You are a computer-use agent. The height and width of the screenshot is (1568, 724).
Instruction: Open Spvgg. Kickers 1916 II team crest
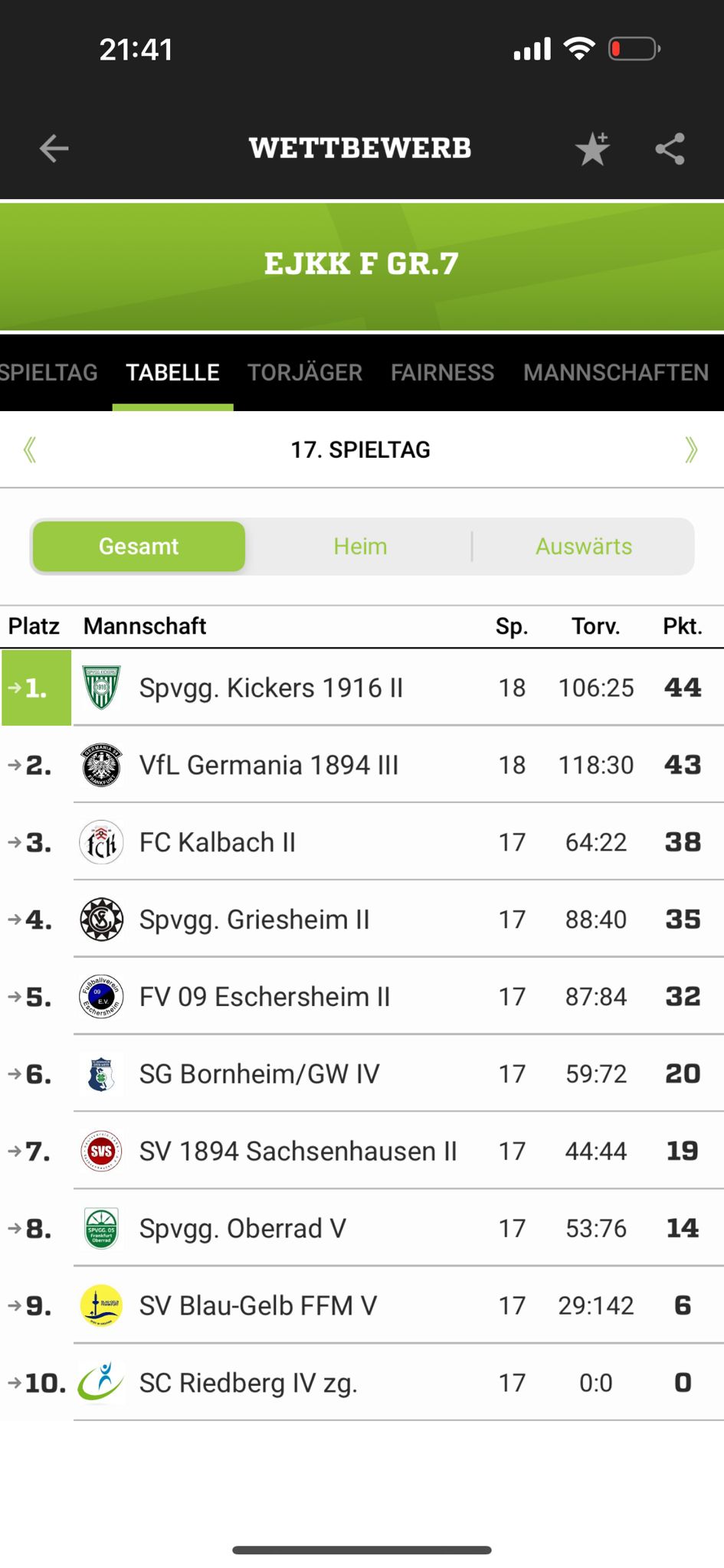pyautogui.click(x=101, y=688)
